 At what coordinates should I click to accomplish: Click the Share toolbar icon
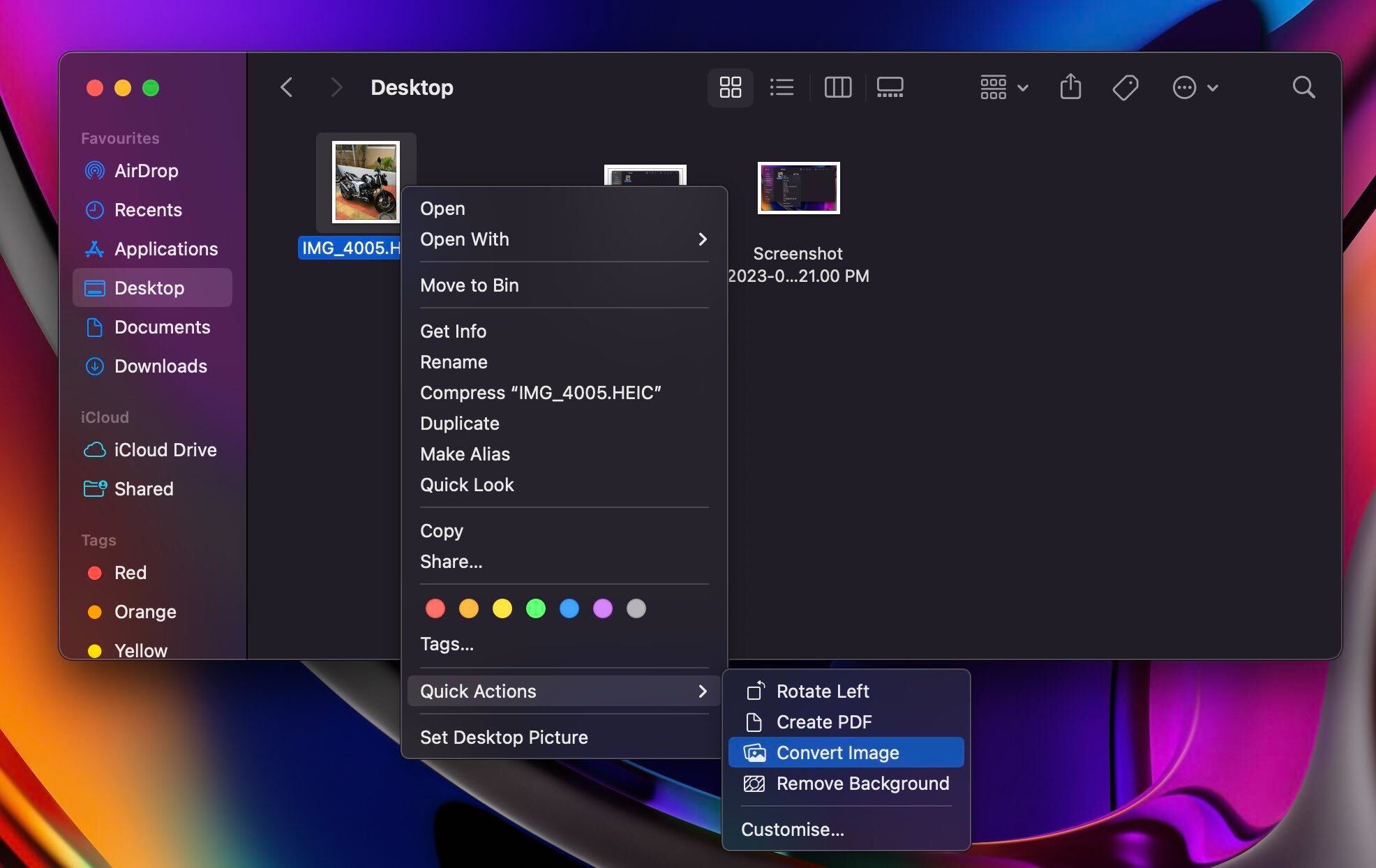tap(1070, 87)
